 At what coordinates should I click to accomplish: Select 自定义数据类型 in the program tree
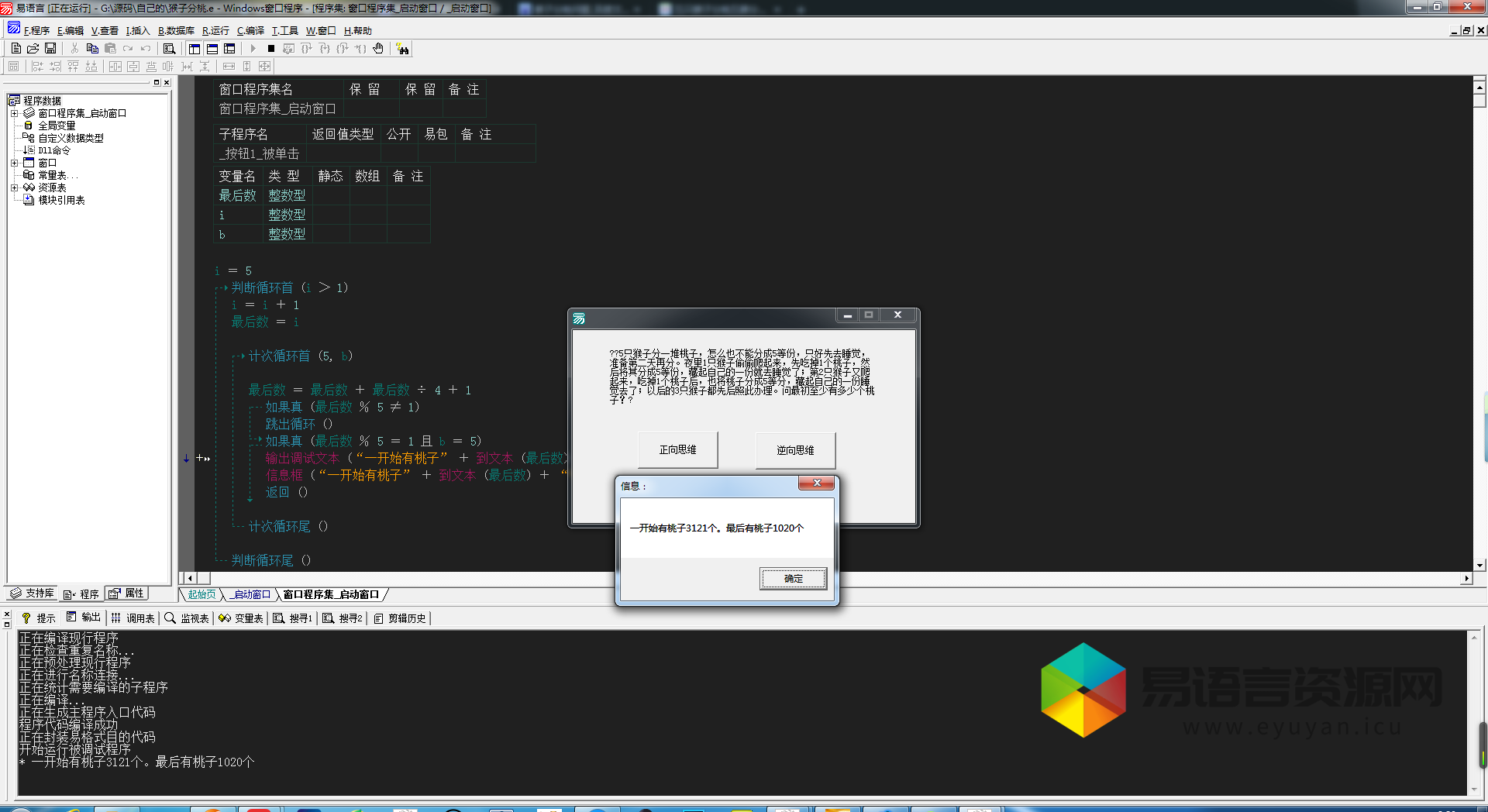pos(71,138)
